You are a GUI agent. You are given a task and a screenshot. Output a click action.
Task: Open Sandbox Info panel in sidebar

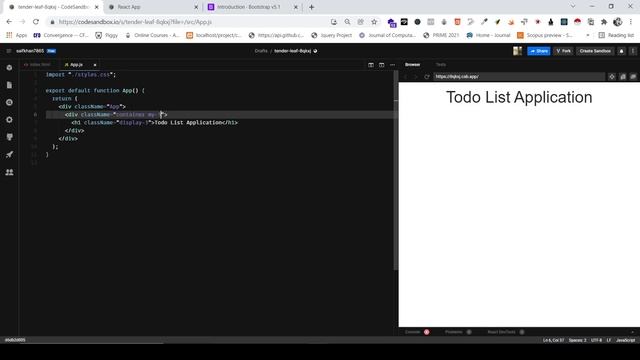coord(9,68)
